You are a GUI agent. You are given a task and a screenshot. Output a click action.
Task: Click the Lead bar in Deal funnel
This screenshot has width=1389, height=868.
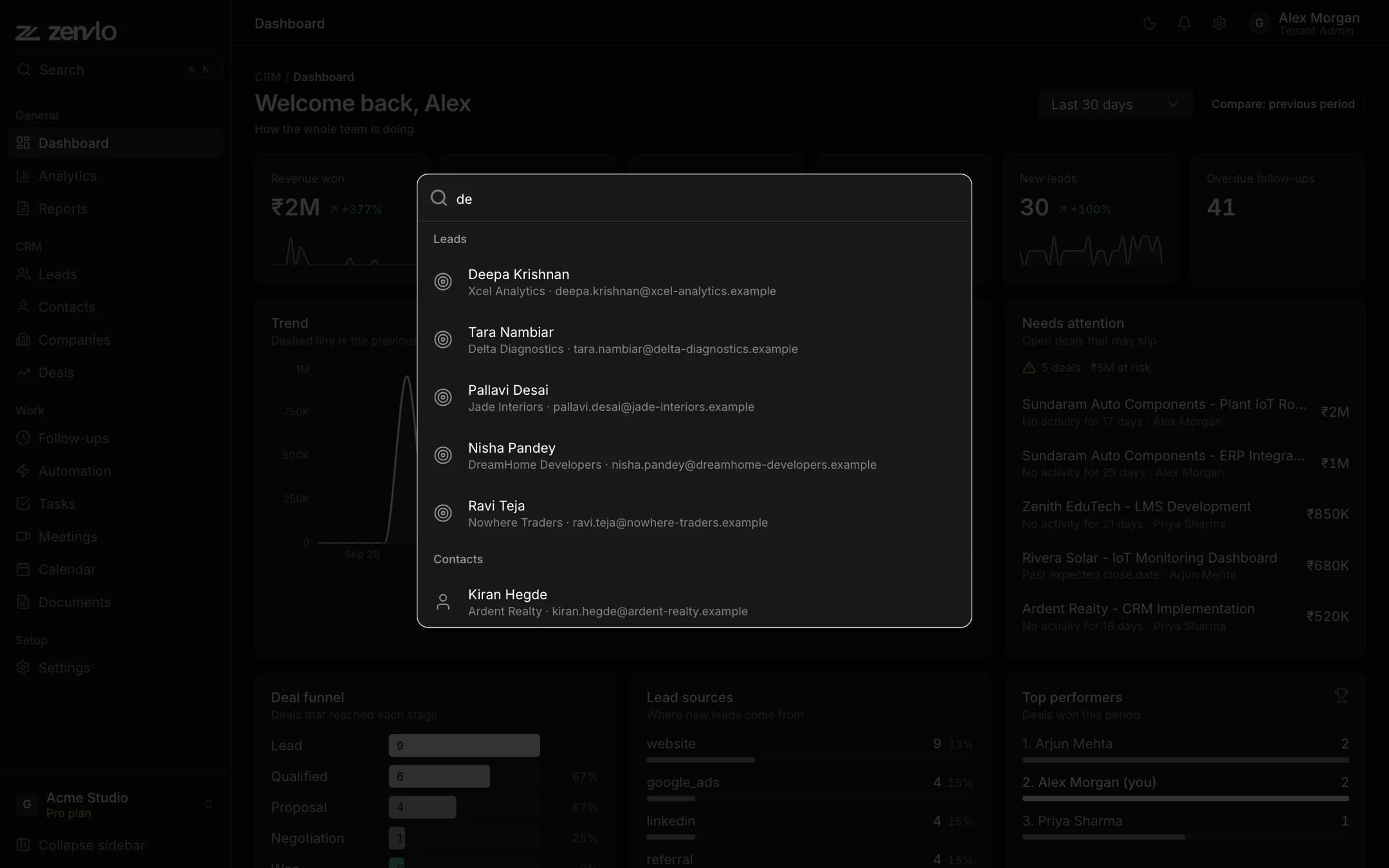464,745
